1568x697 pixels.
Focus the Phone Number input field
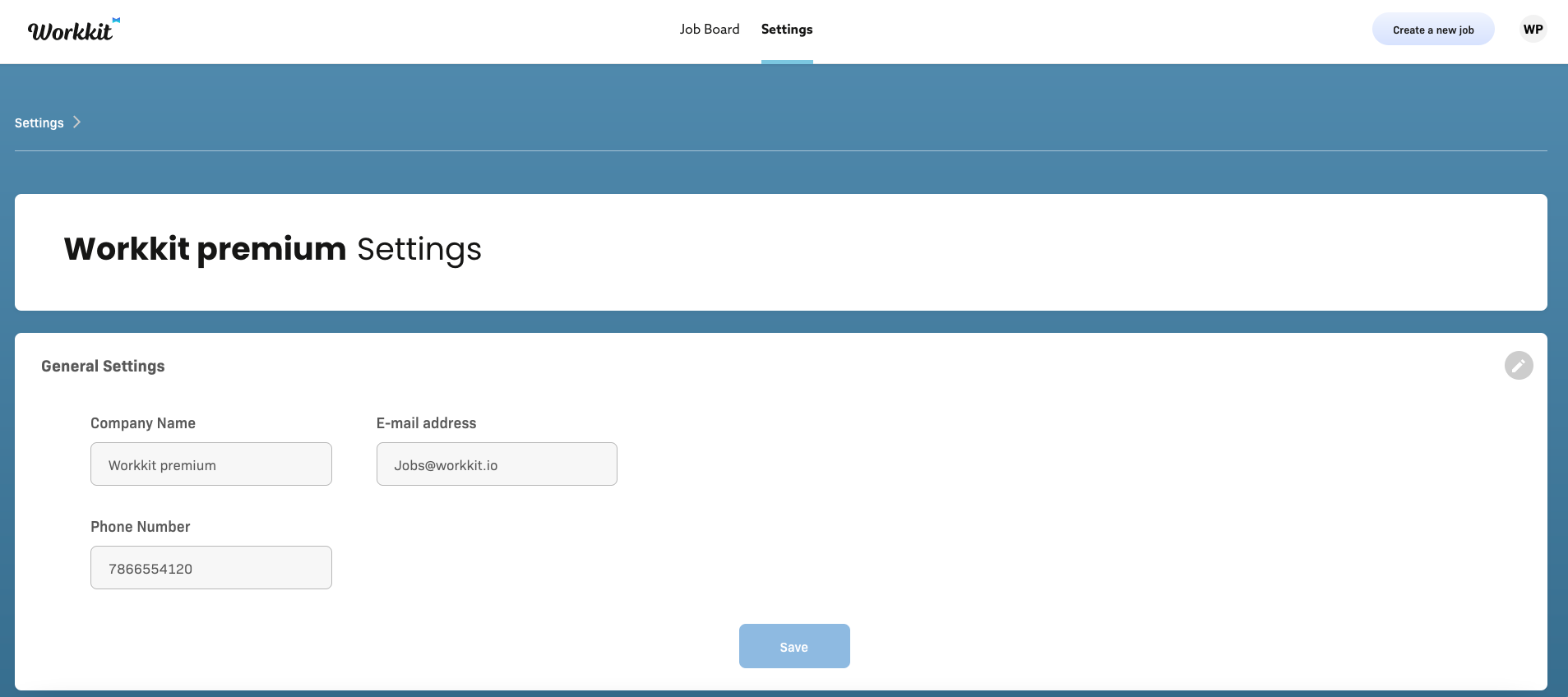pos(211,568)
